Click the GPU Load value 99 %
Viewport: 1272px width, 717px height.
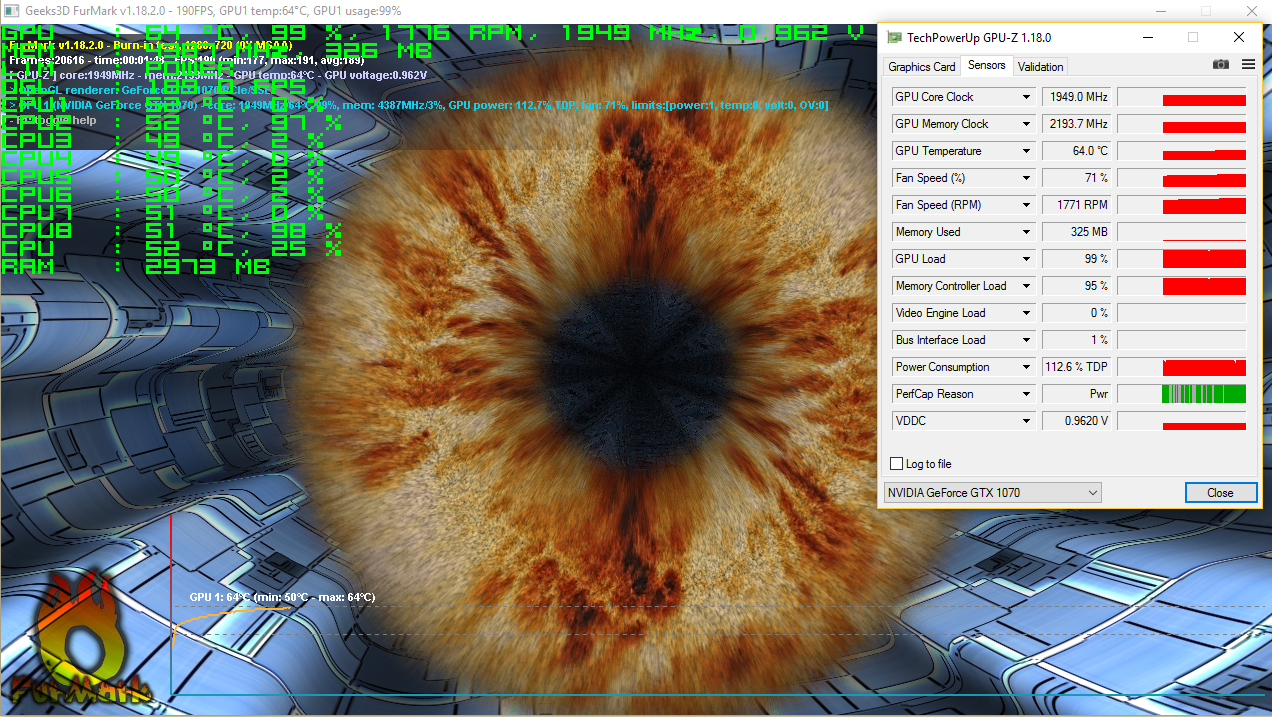click(x=1077, y=259)
